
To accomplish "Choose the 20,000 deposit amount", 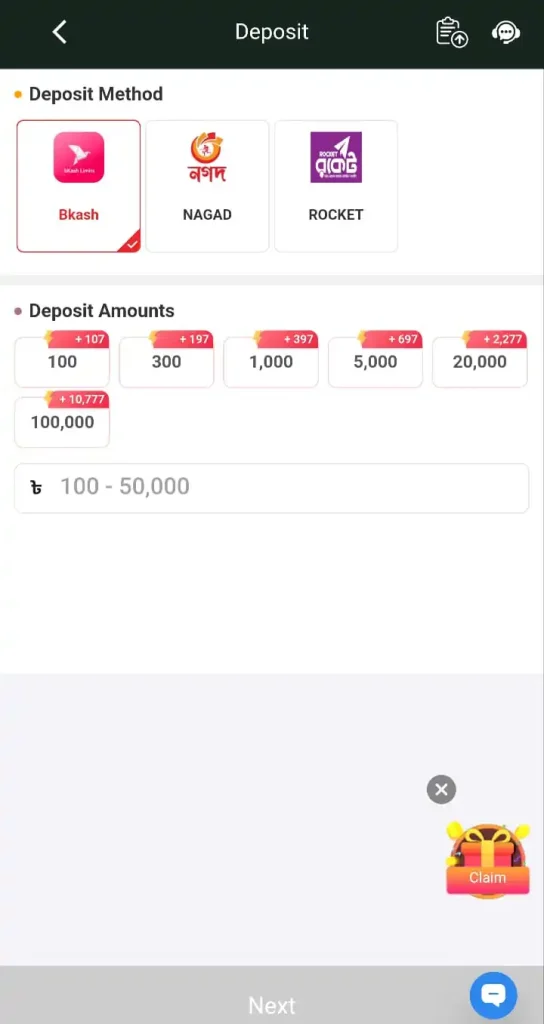I will click(x=480, y=362).
